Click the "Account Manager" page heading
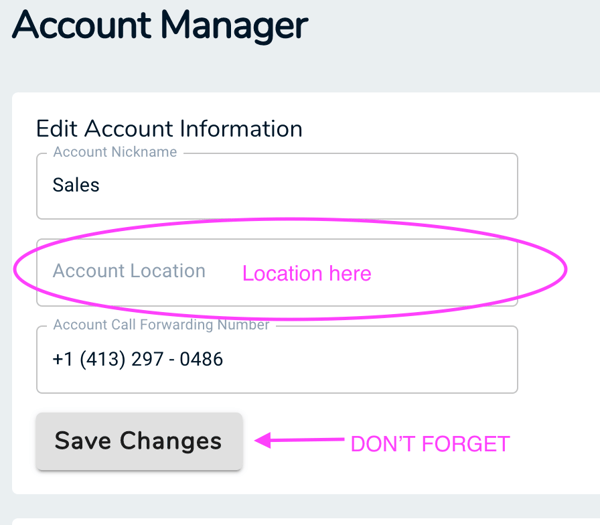Image resolution: width=600 pixels, height=525 pixels. click(160, 24)
